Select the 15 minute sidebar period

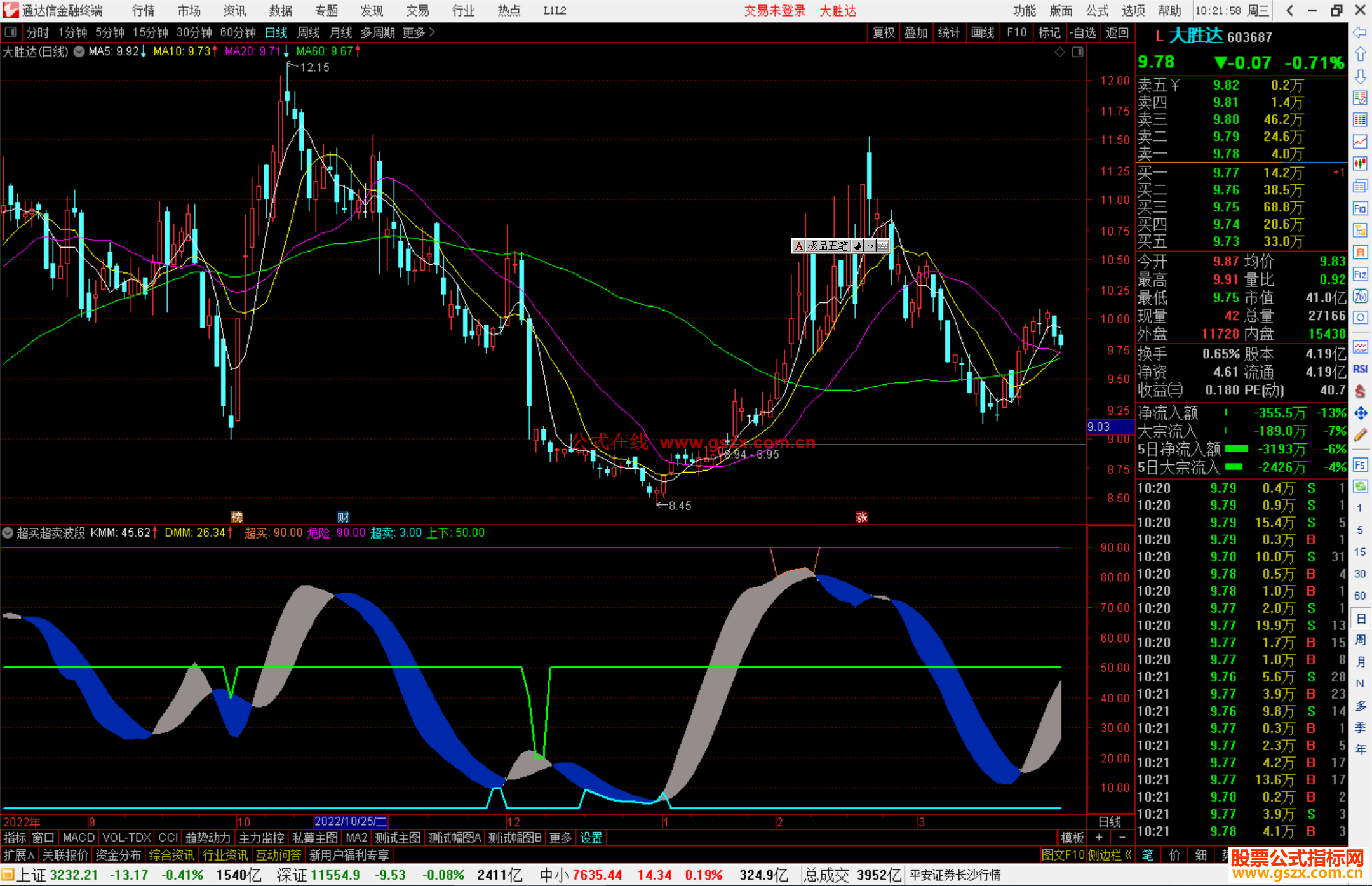point(1360,551)
